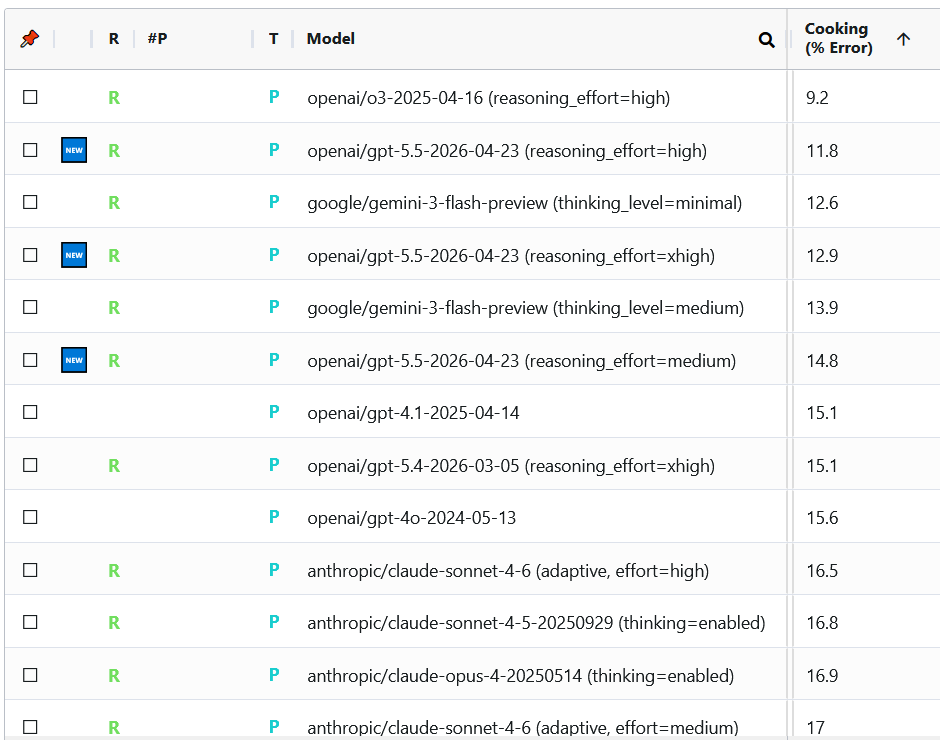Click teal P icon on gemini-3-flash-preview minimal row

coord(274,201)
